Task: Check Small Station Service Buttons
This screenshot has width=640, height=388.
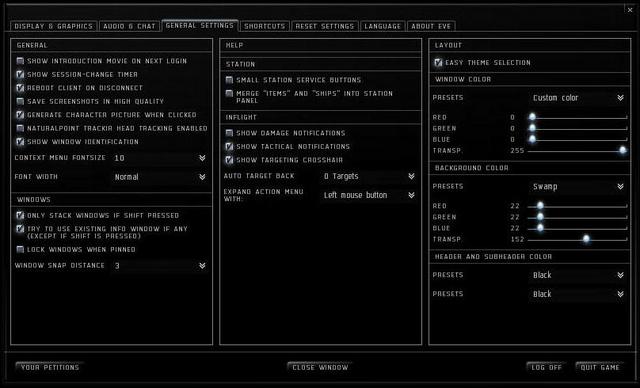Action: tap(229, 80)
